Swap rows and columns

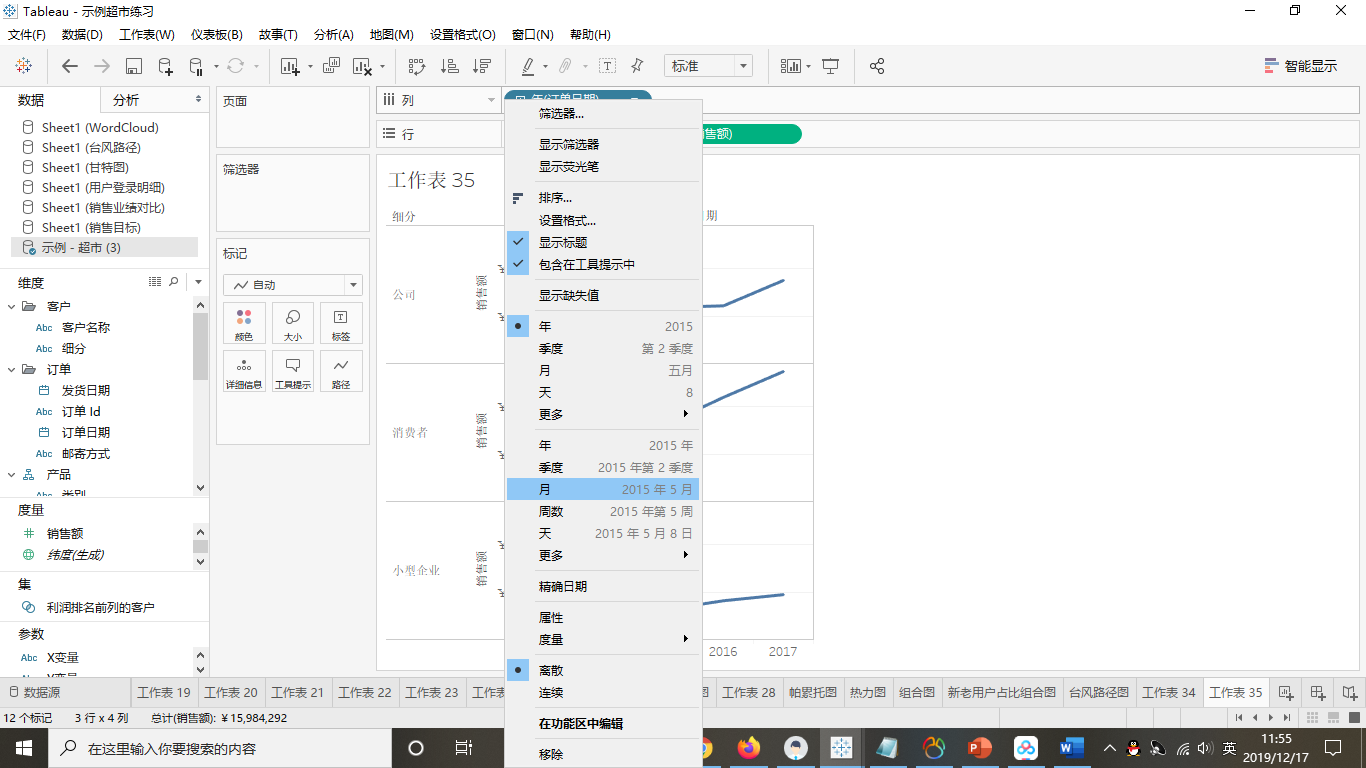417,66
